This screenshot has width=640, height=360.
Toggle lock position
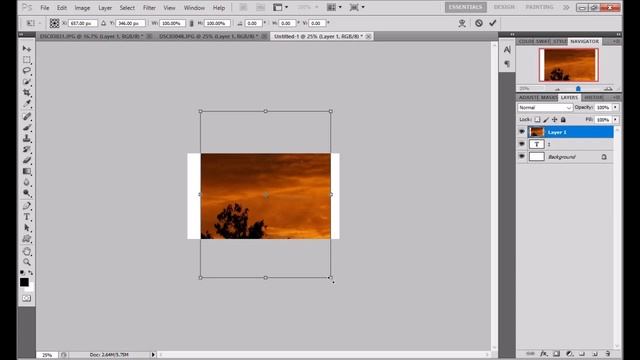[554, 120]
